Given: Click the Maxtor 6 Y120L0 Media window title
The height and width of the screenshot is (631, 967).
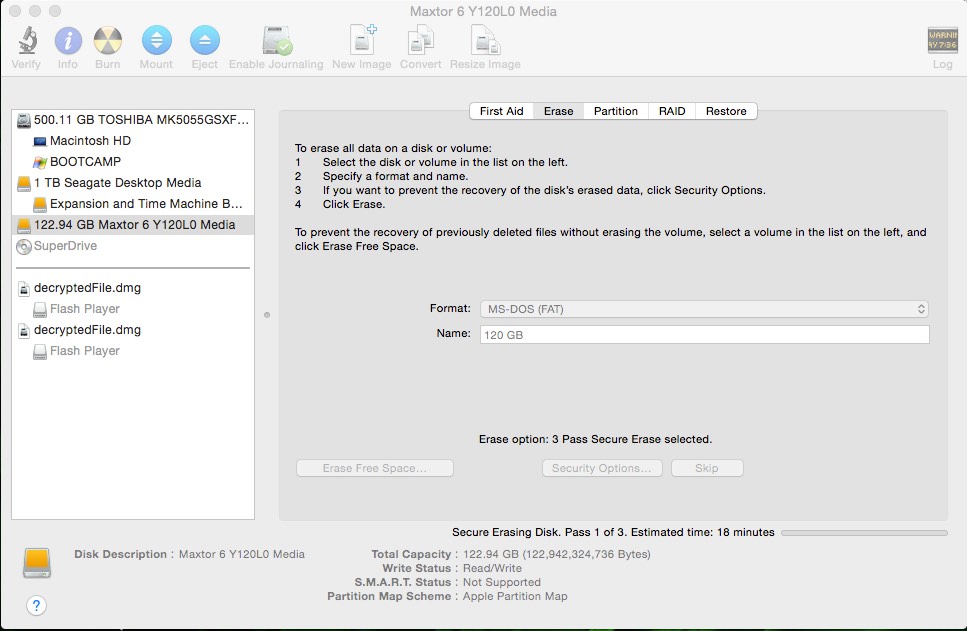Looking at the screenshot, I should [483, 11].
